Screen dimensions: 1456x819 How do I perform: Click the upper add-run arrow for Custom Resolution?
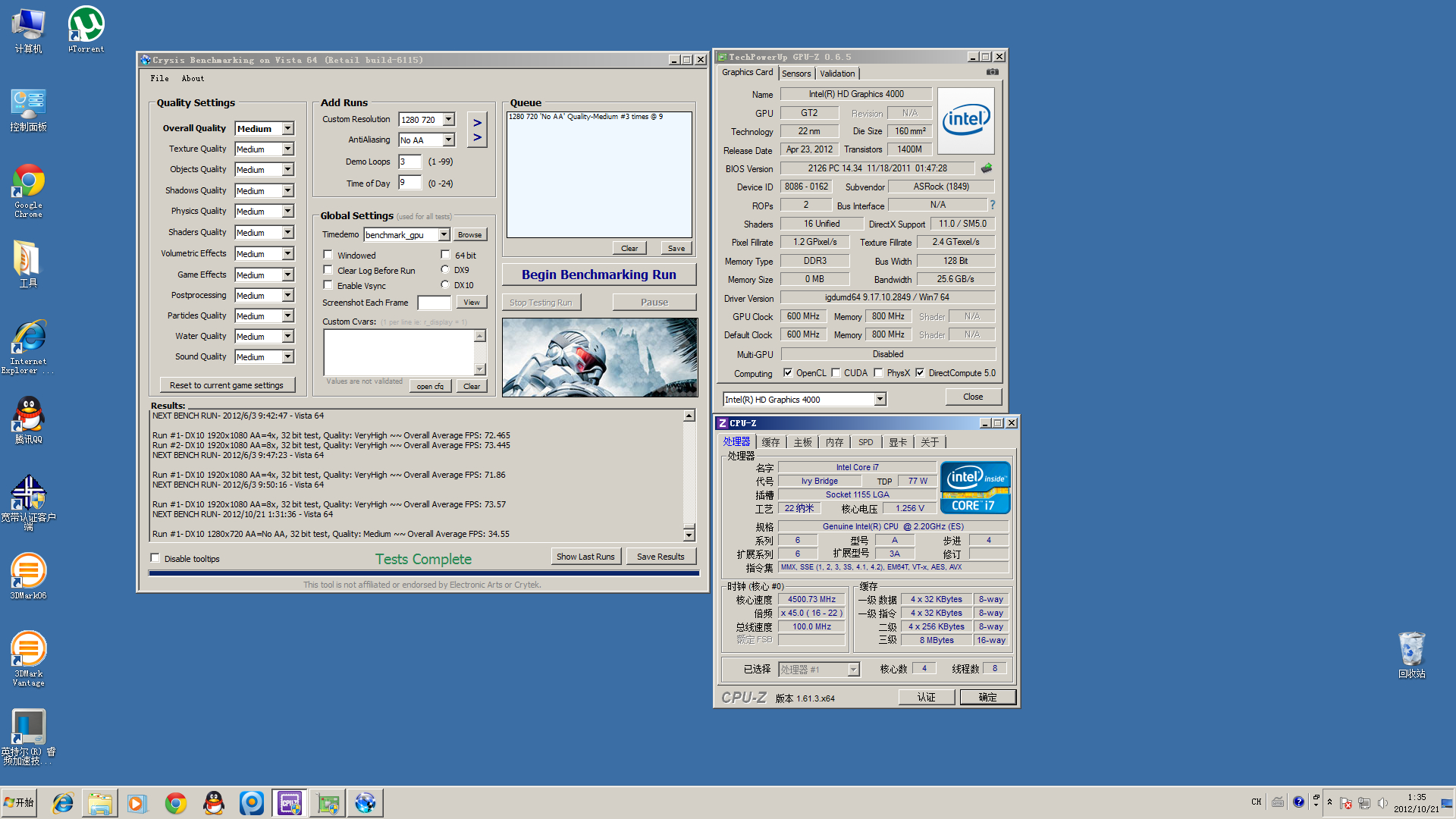(x=478, y=122)
